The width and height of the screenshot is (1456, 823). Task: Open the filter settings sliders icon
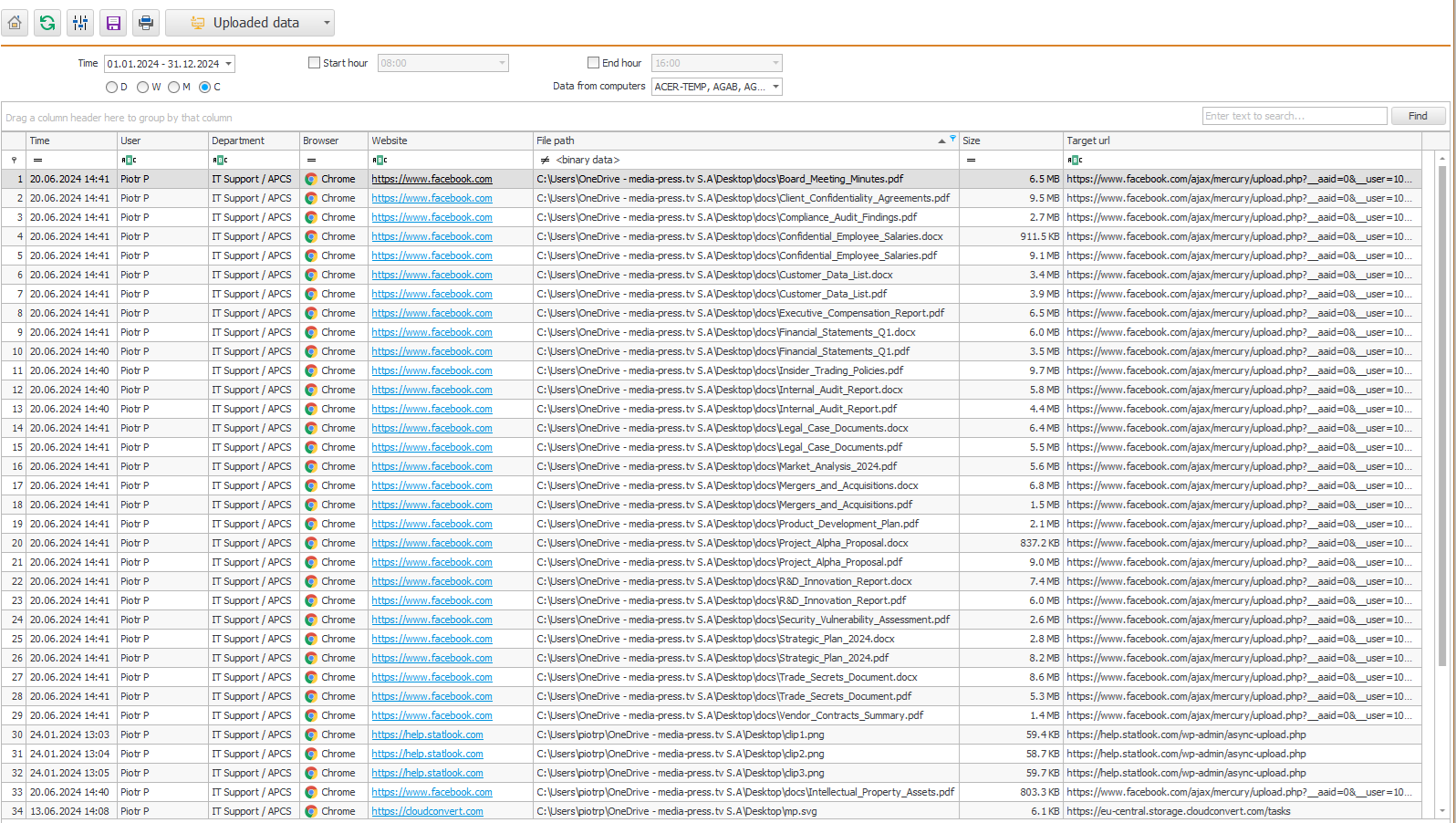(x=80, y=23)
